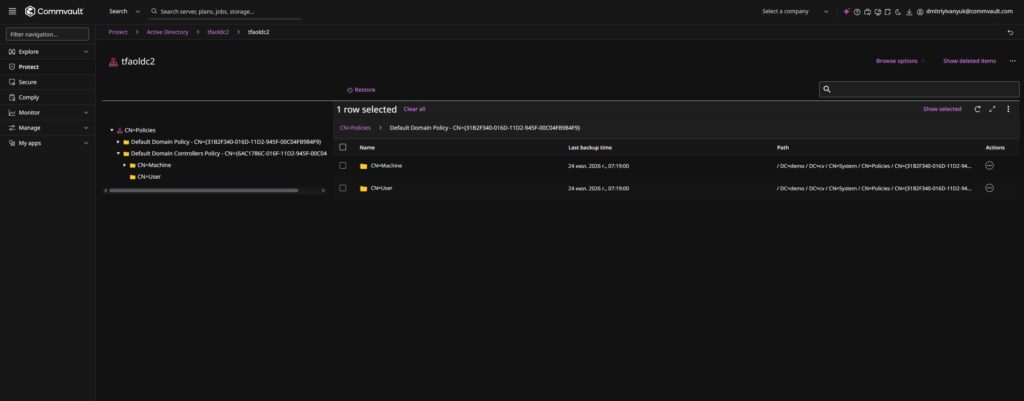Viewport: 1024px width, 401px height.
Task: Click Clear all selection link
Action: (414, 109)
